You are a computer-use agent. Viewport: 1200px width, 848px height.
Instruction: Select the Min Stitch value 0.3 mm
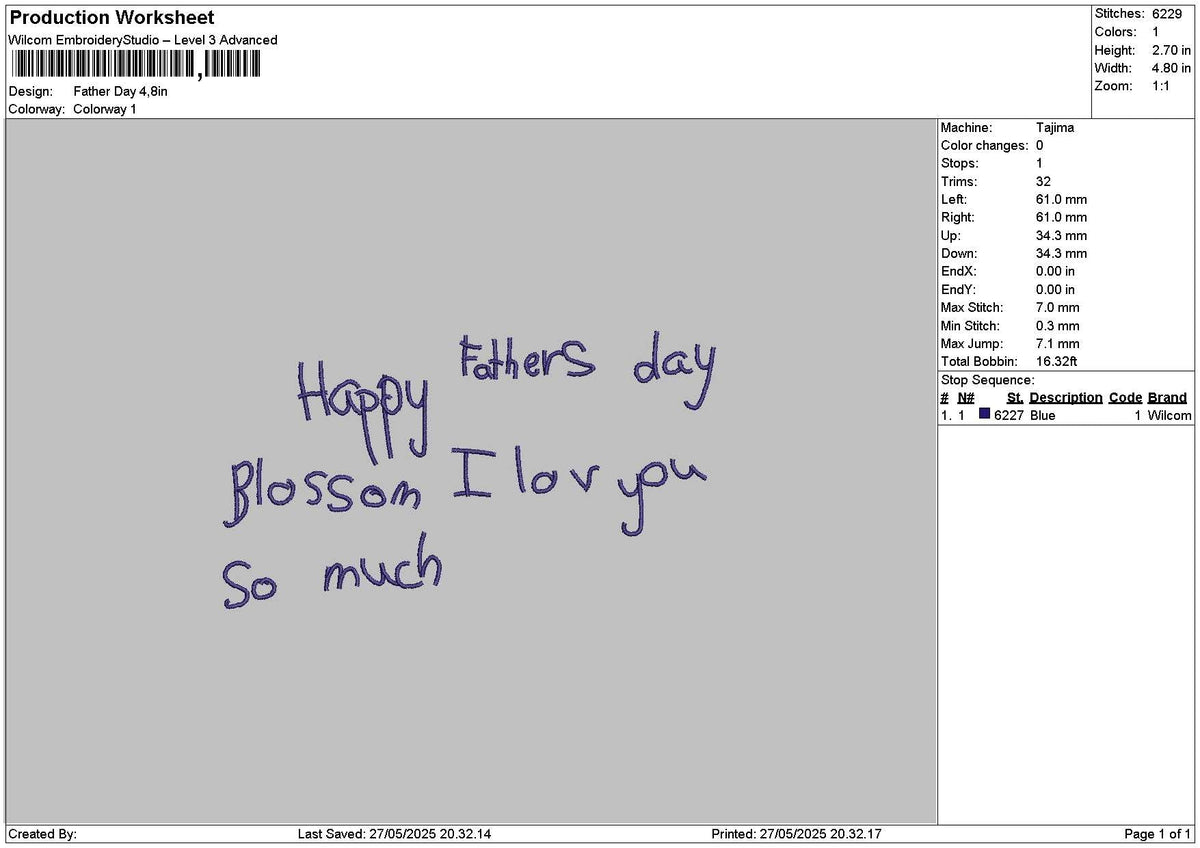coord(1058,326)
